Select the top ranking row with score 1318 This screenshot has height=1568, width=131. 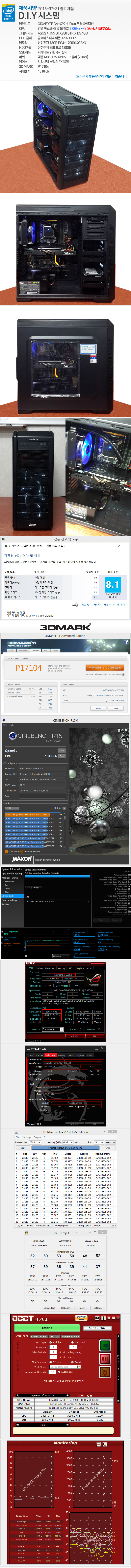click(34, 814)
